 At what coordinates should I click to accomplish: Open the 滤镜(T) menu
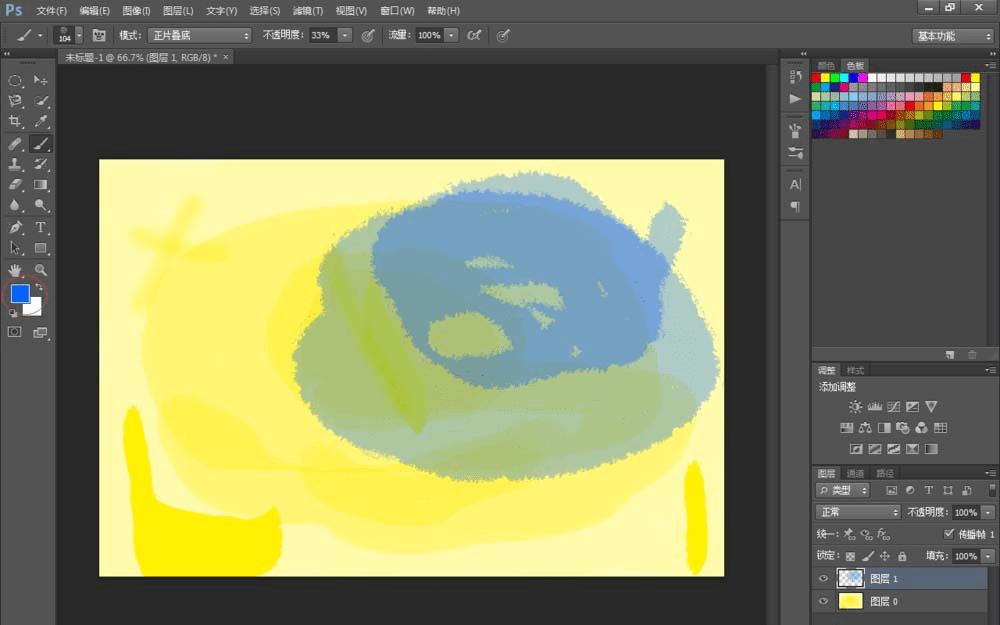(307, 10)
